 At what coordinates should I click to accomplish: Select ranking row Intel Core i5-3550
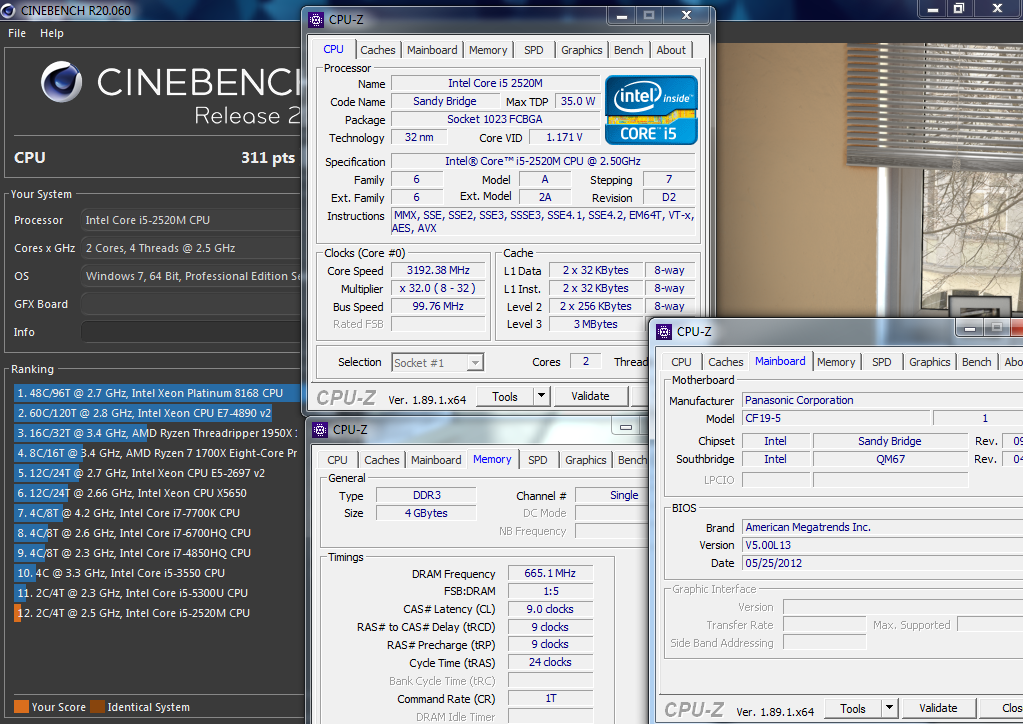(x=157, y=573)
